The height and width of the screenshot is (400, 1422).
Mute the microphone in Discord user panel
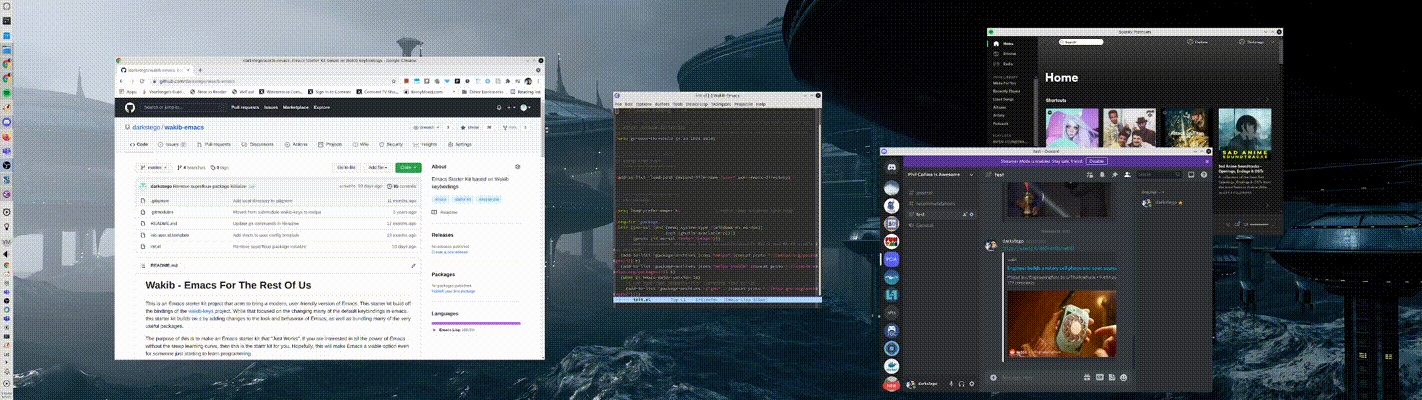(951, 384)
